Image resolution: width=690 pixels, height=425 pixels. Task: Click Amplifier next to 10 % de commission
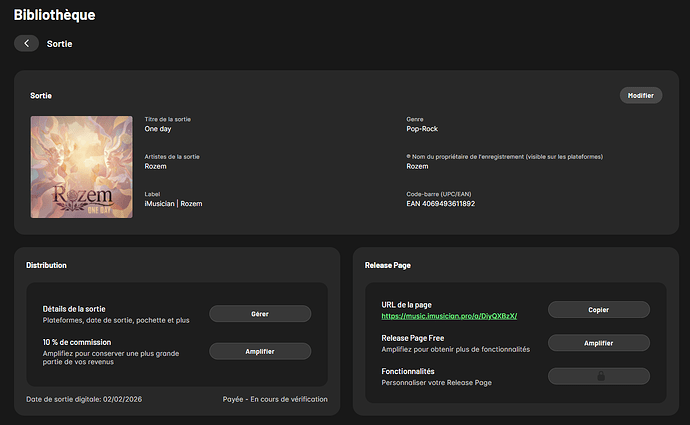(260, 351)
